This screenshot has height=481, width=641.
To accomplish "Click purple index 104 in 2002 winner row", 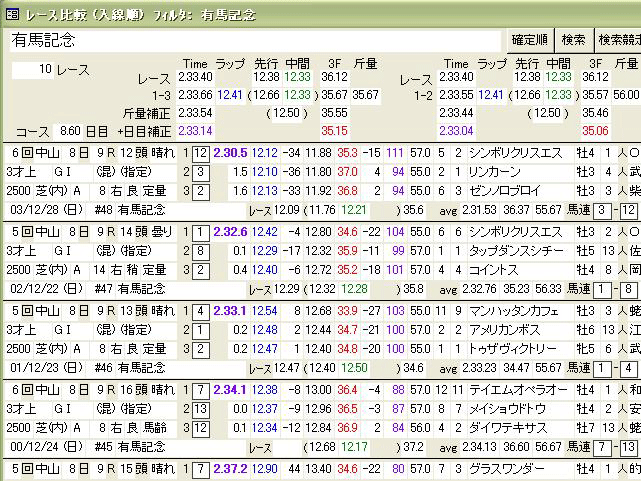I will pos(395,232).
